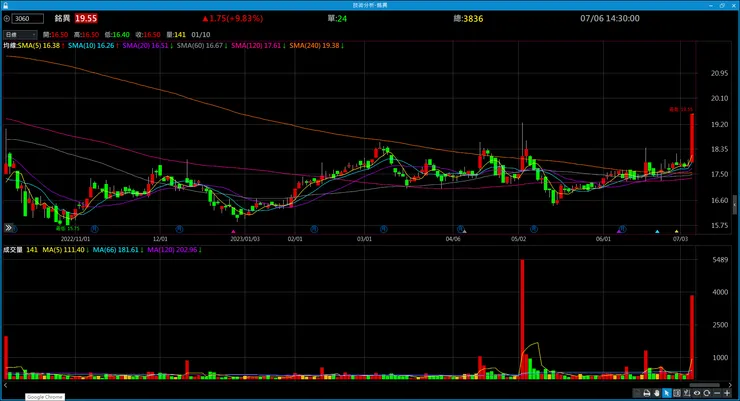Select the arrow pointer tool

[x=666, y=393]
